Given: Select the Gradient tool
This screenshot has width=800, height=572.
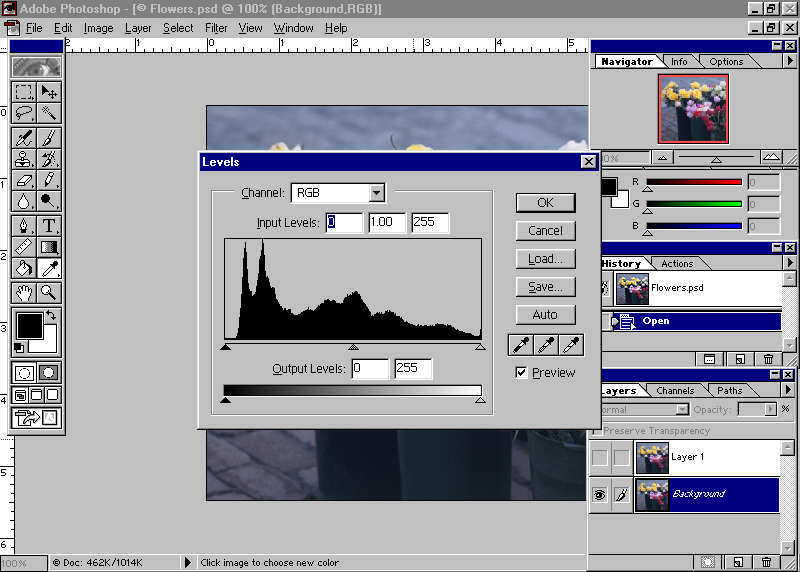Looking at the screenshot, I should coord(49,247).
